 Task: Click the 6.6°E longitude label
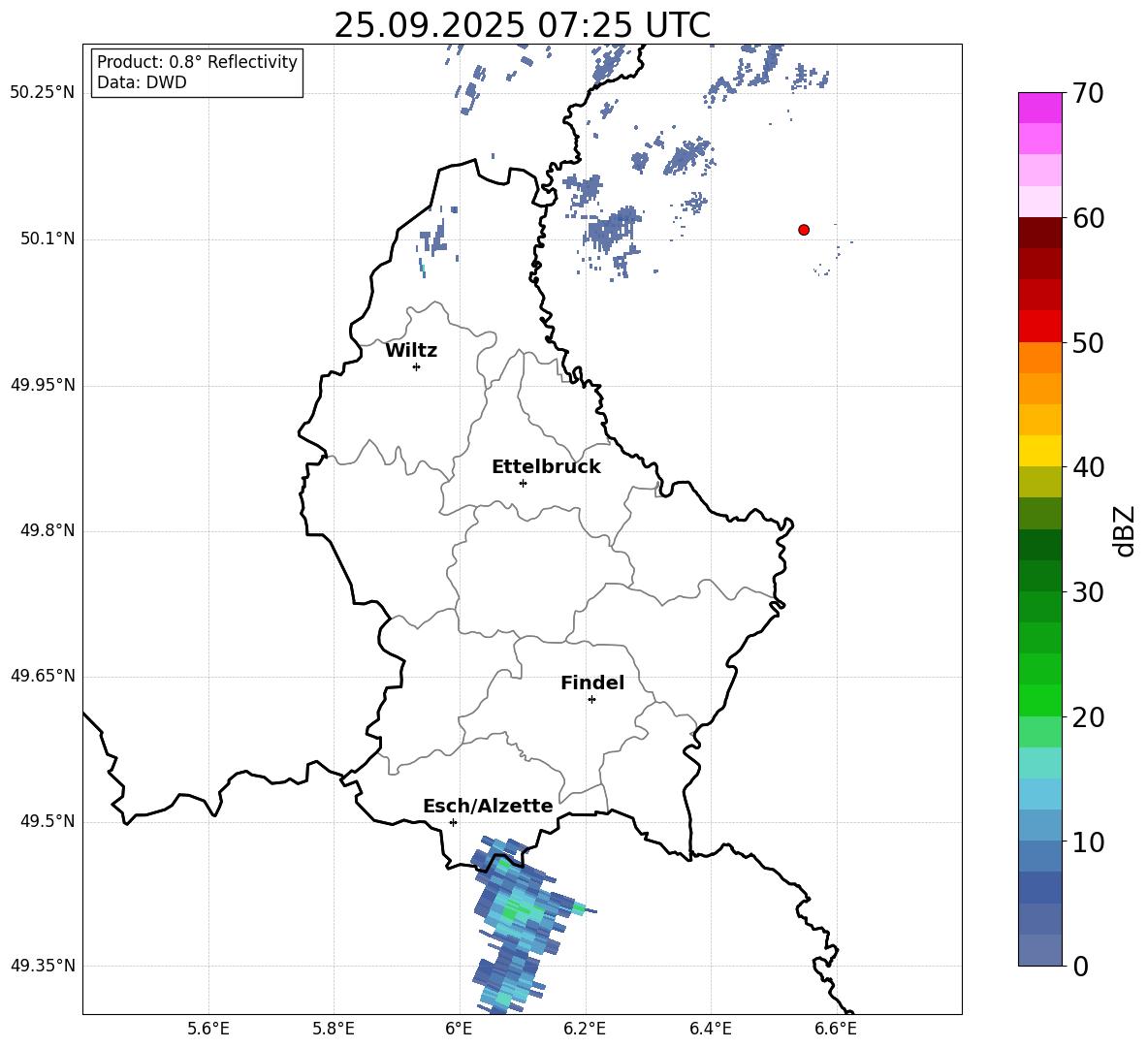(836, 1030)
